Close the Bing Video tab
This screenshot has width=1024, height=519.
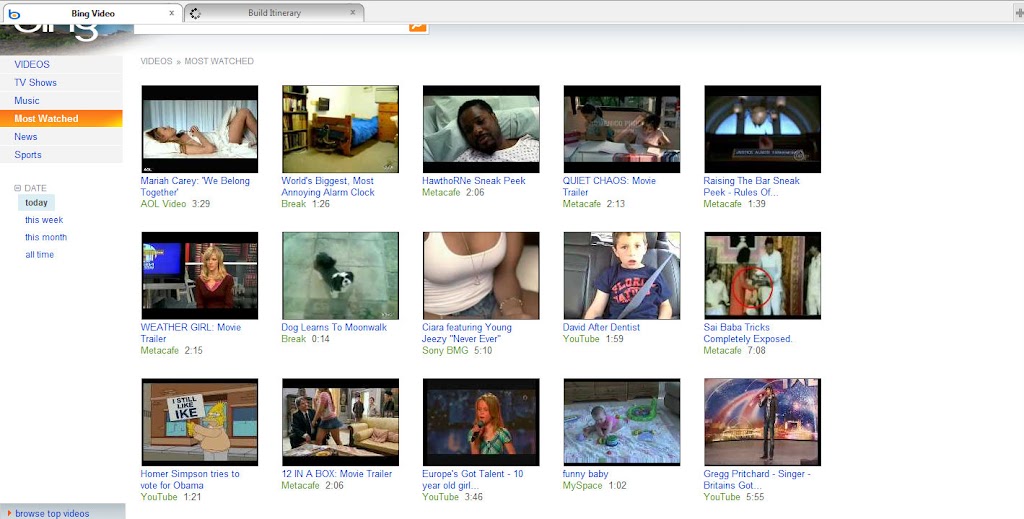point(172,13)
